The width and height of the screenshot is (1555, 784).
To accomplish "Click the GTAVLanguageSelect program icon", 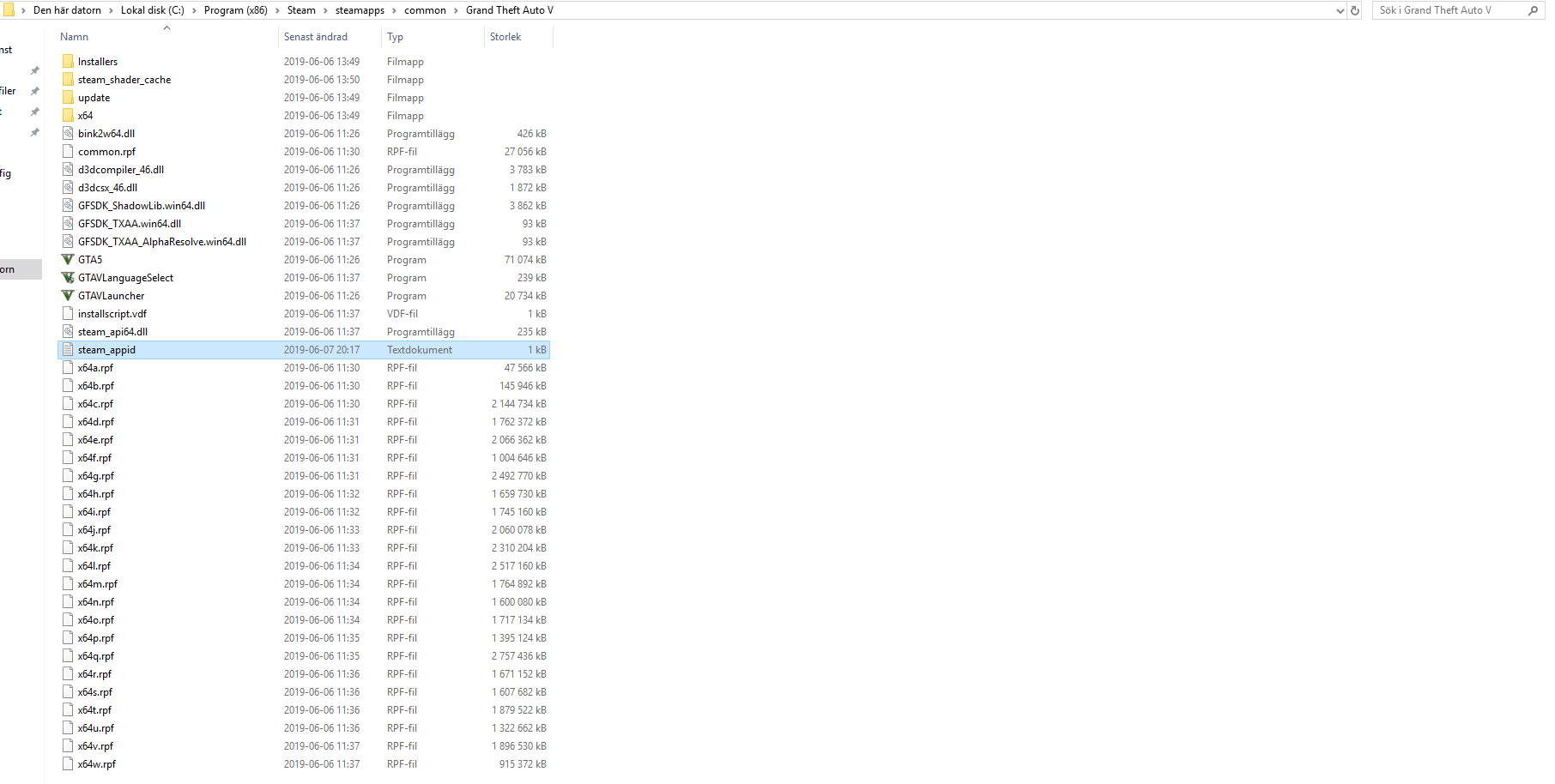I will [68, 278].
